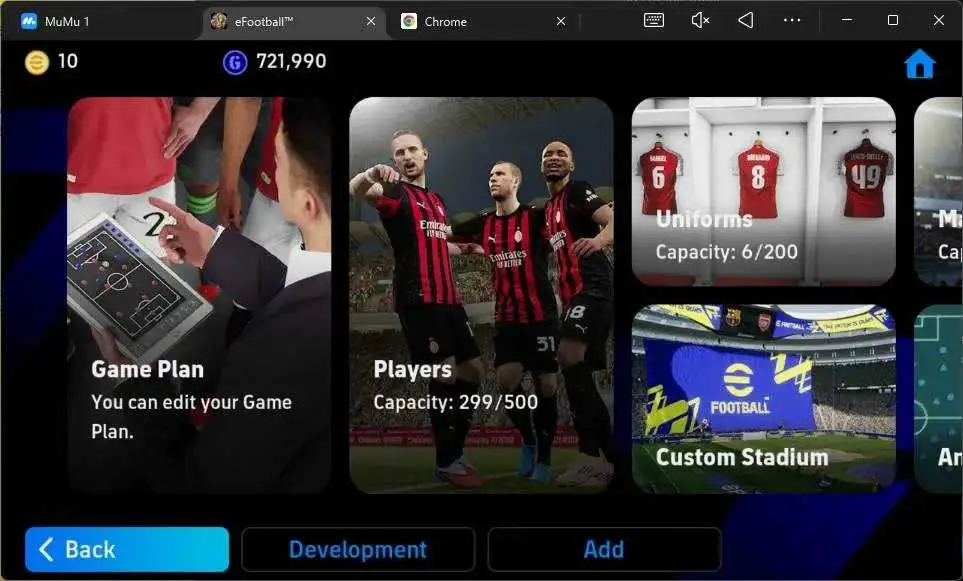Go back with the Back button
This screenshot has width=963, height=581.
[x=127, y=549]
